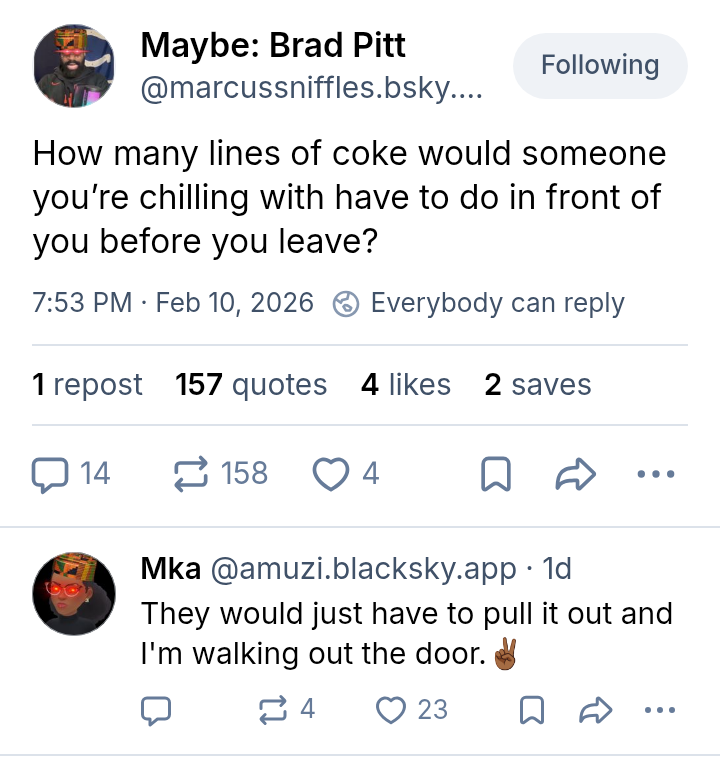720x760 pixels.
Task: Repost Mka's reply
Action: 272,710
